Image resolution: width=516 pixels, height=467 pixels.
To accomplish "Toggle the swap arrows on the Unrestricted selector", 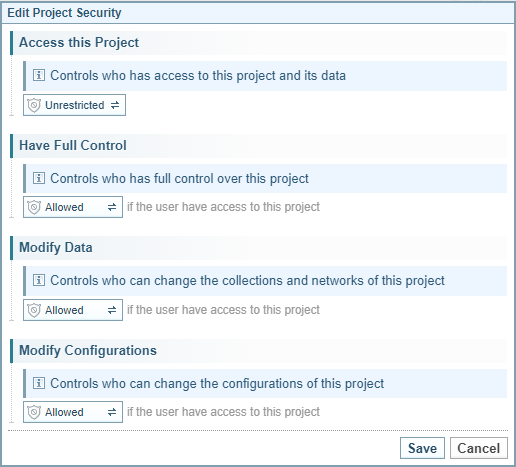I will tap(115, 105).
